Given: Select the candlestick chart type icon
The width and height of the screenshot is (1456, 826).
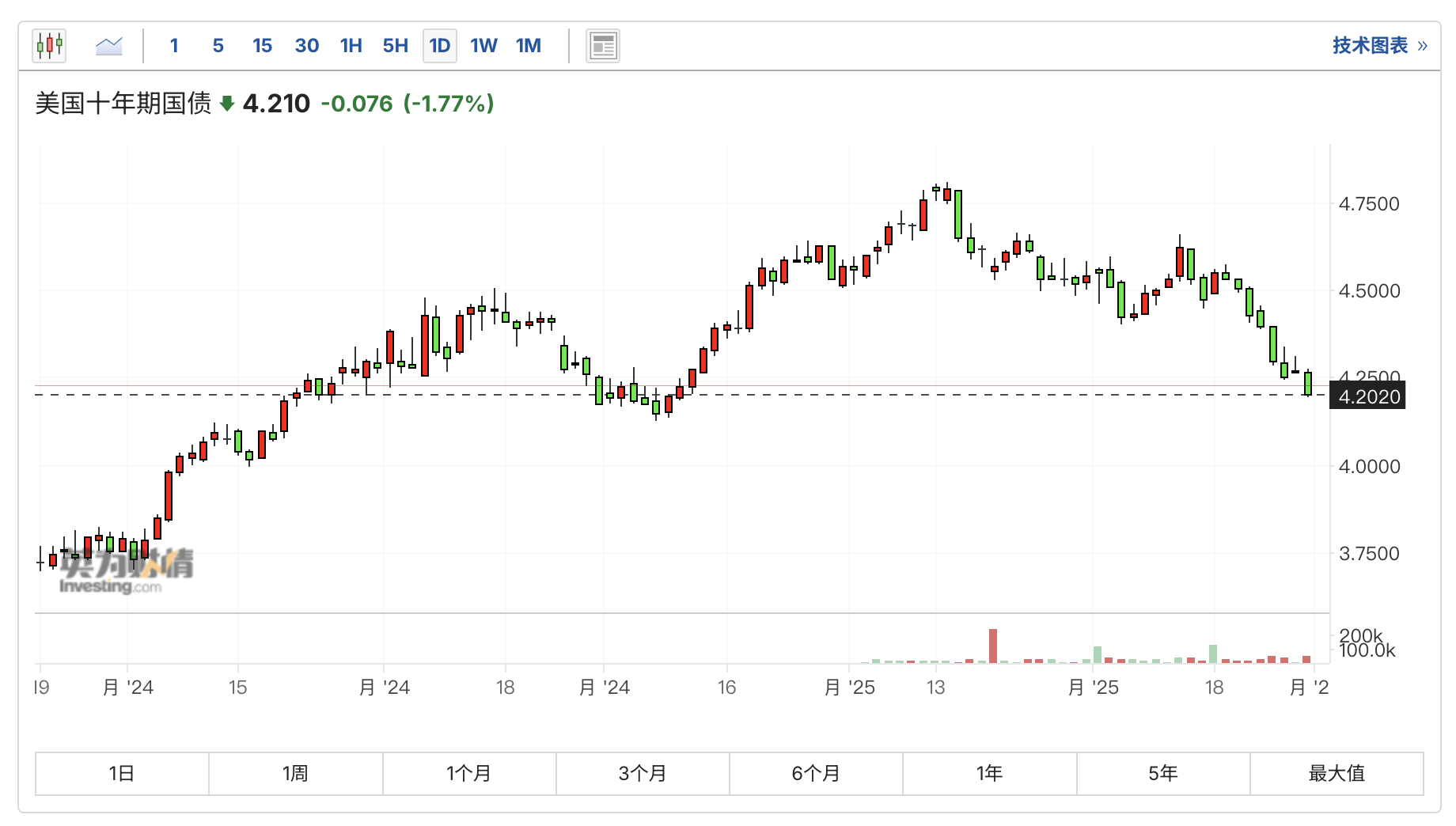Looking at the screenshot, I should (49, 46).
